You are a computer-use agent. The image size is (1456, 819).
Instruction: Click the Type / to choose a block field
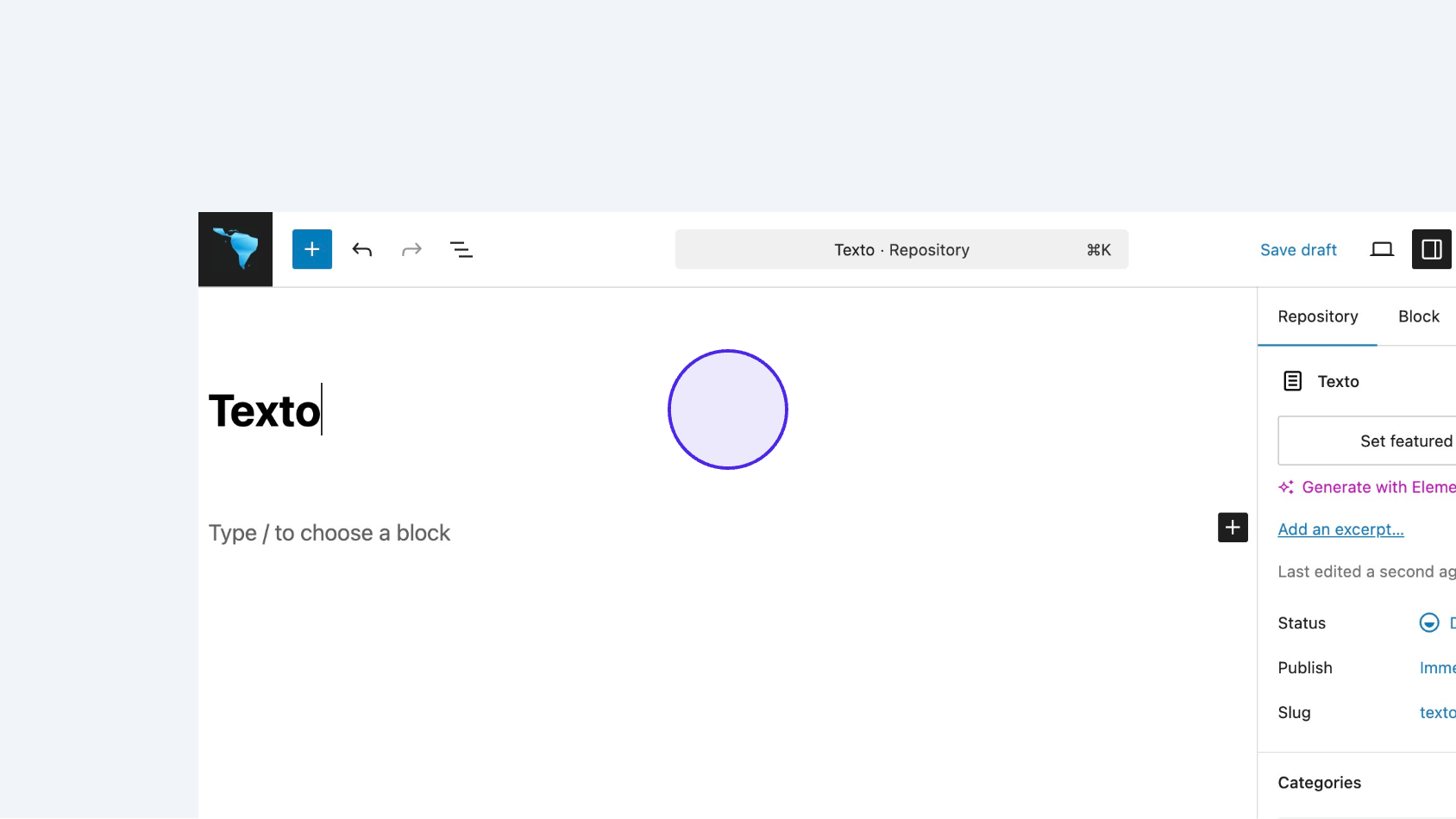pos(329,533)
